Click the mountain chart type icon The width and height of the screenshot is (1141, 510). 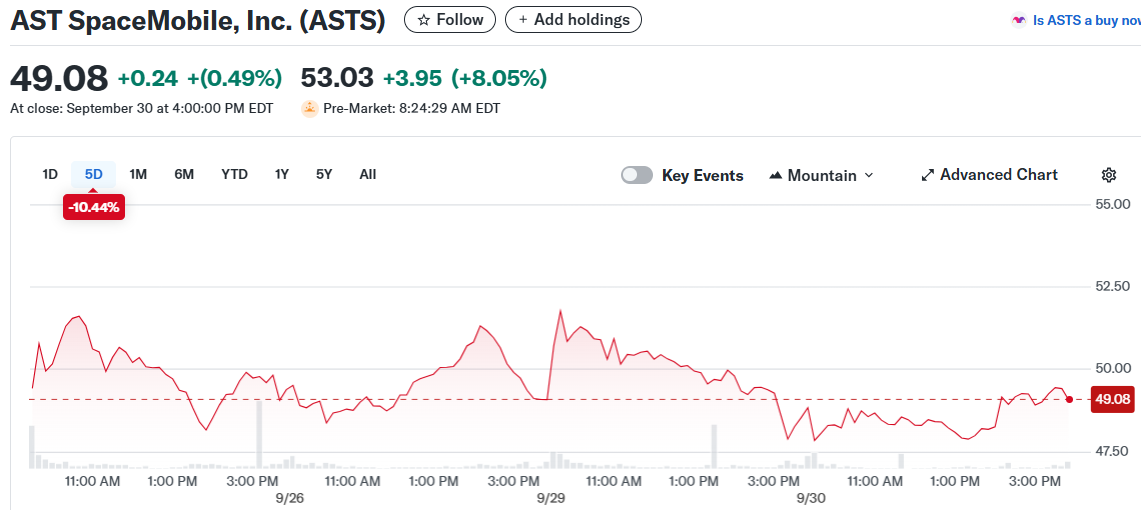click(x=776, y=175)
